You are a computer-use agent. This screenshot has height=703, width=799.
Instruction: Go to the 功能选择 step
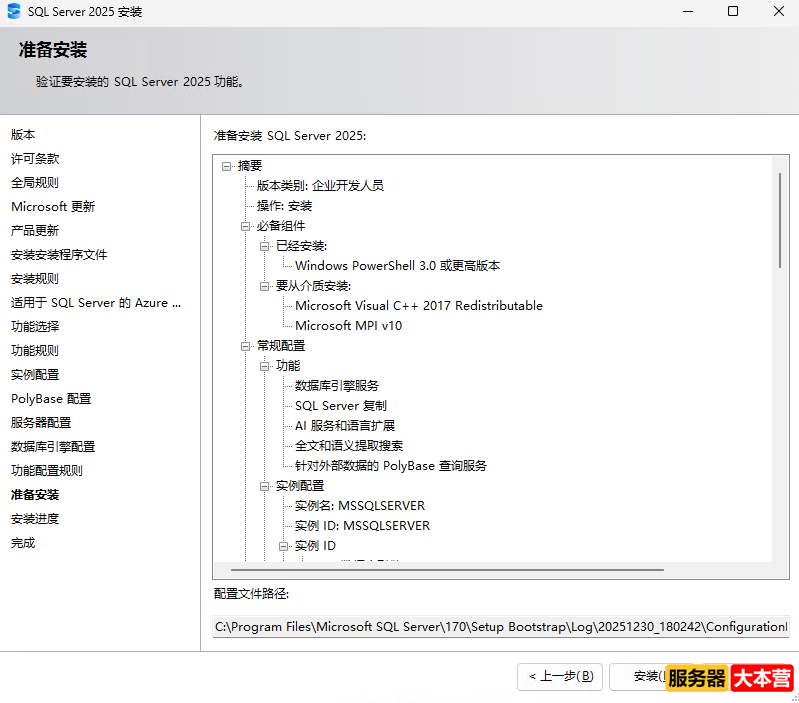tap(35, 327)
